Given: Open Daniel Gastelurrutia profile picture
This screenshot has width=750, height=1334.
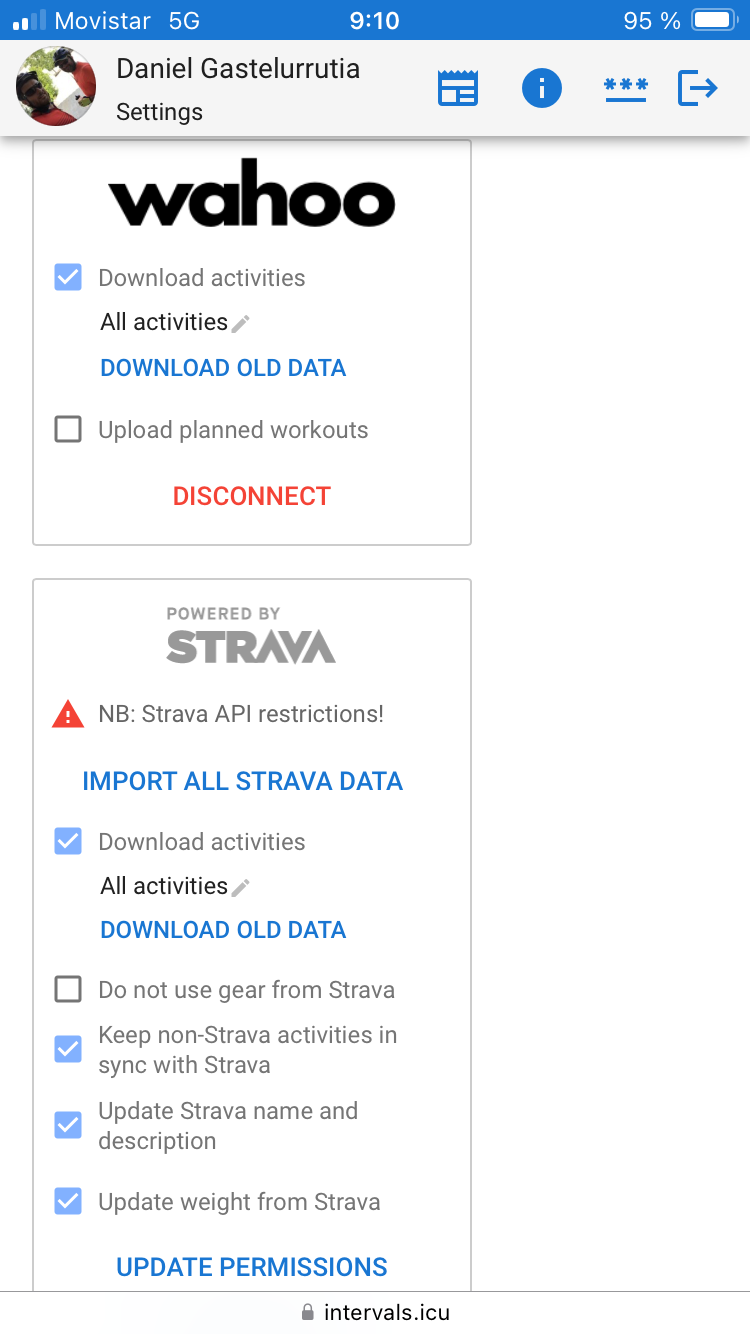Looking at the screenshot, I should [56, 86].
